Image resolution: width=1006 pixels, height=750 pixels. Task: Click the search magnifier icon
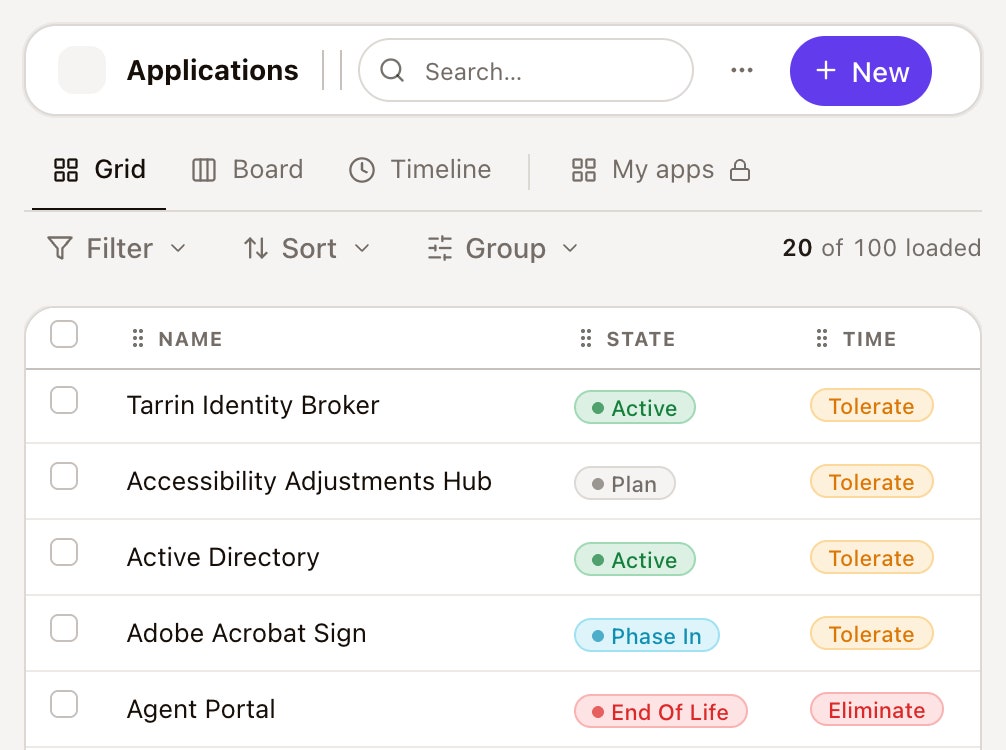pos(392,70)
